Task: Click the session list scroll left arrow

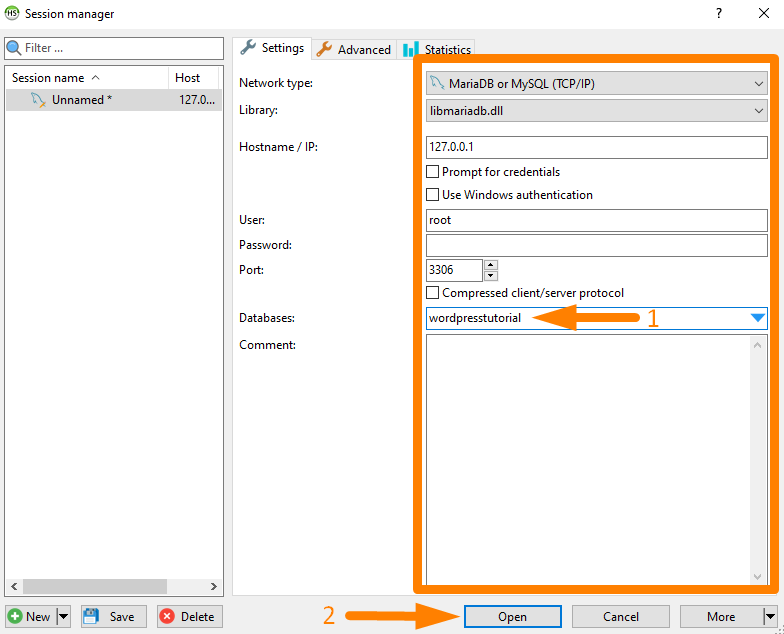Action: (14, 586)
